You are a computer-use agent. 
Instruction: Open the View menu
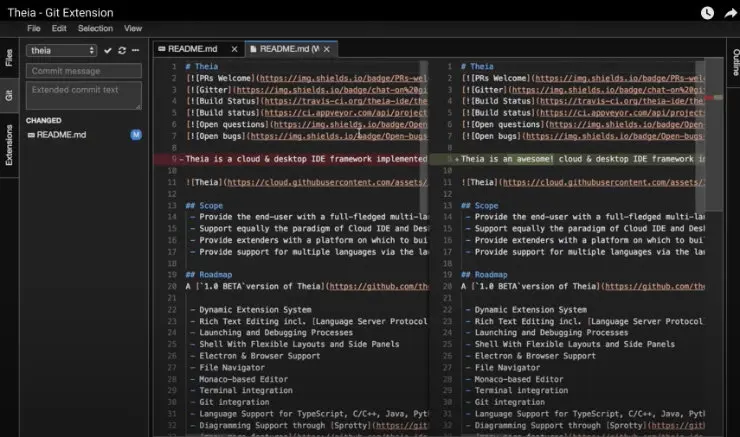click(x=133, y=28)
